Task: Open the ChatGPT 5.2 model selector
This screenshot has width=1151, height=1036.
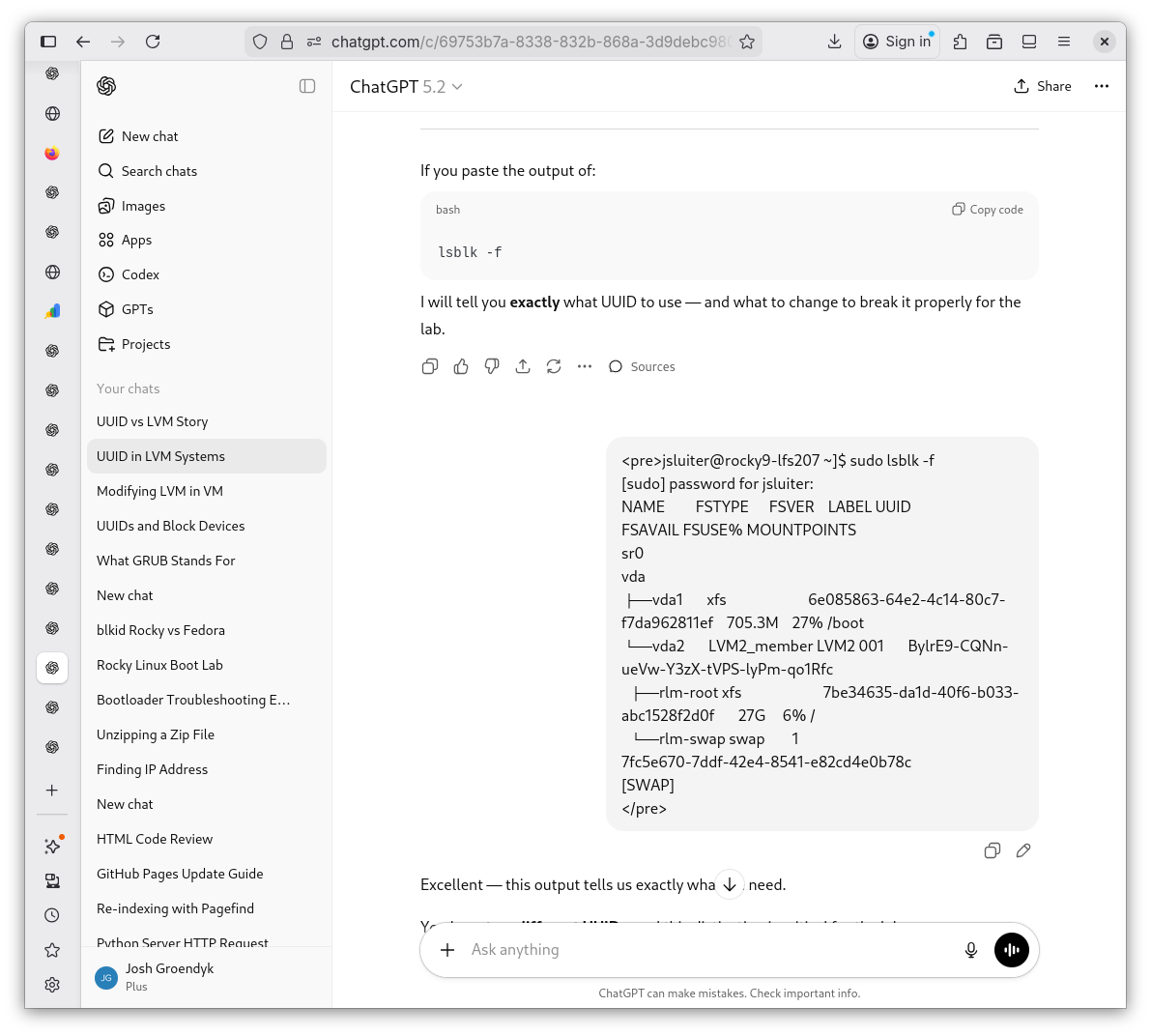Action: pos(406,86)
